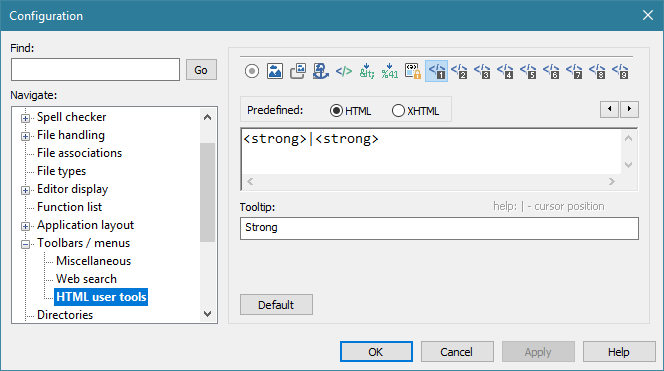Select the anchor tool icon
Viewport: 664px width, 371px height.
point(321,71)
